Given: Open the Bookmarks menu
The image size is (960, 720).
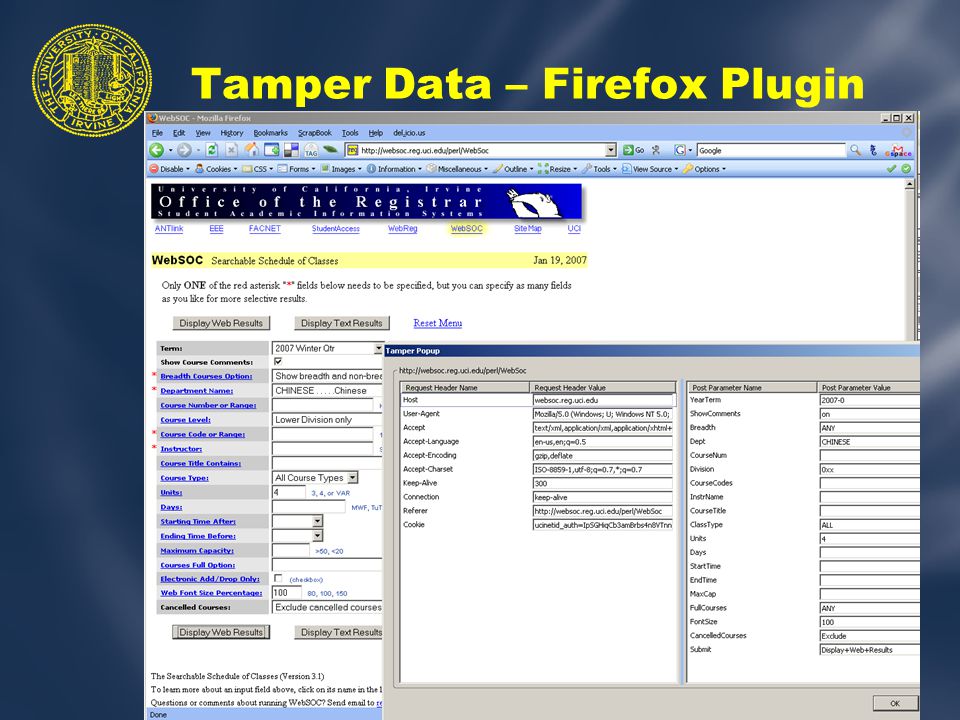Looking at the screenshot, I should coord(271,133).
